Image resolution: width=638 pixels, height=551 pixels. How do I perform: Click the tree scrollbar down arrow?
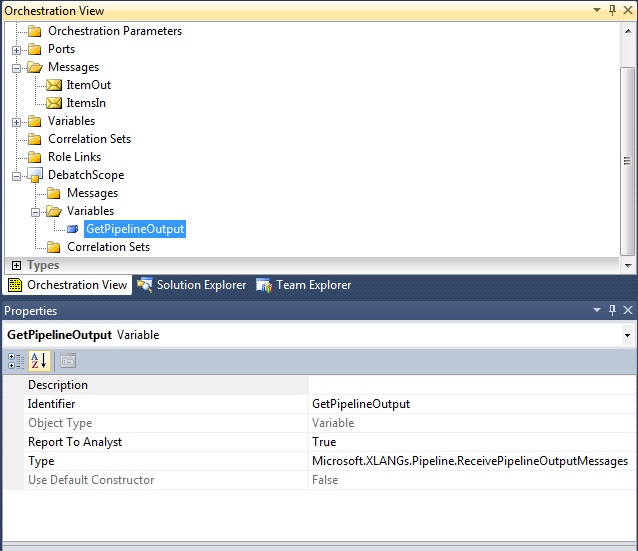point(628,266)
